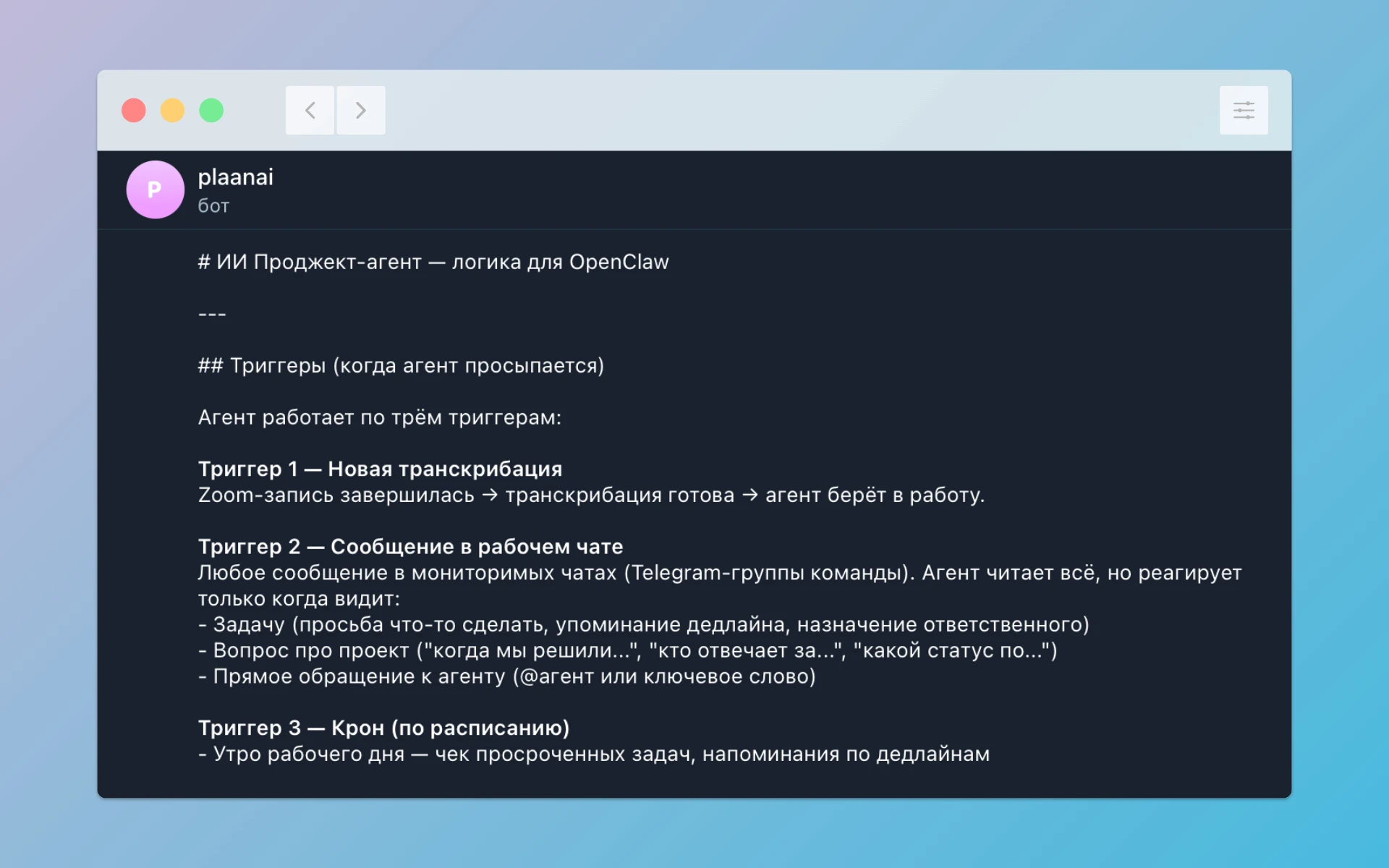Select the "Триггер 1 — Новая транскрибация" title
This screenshot has width=1389, height=868.
[380, 469]
